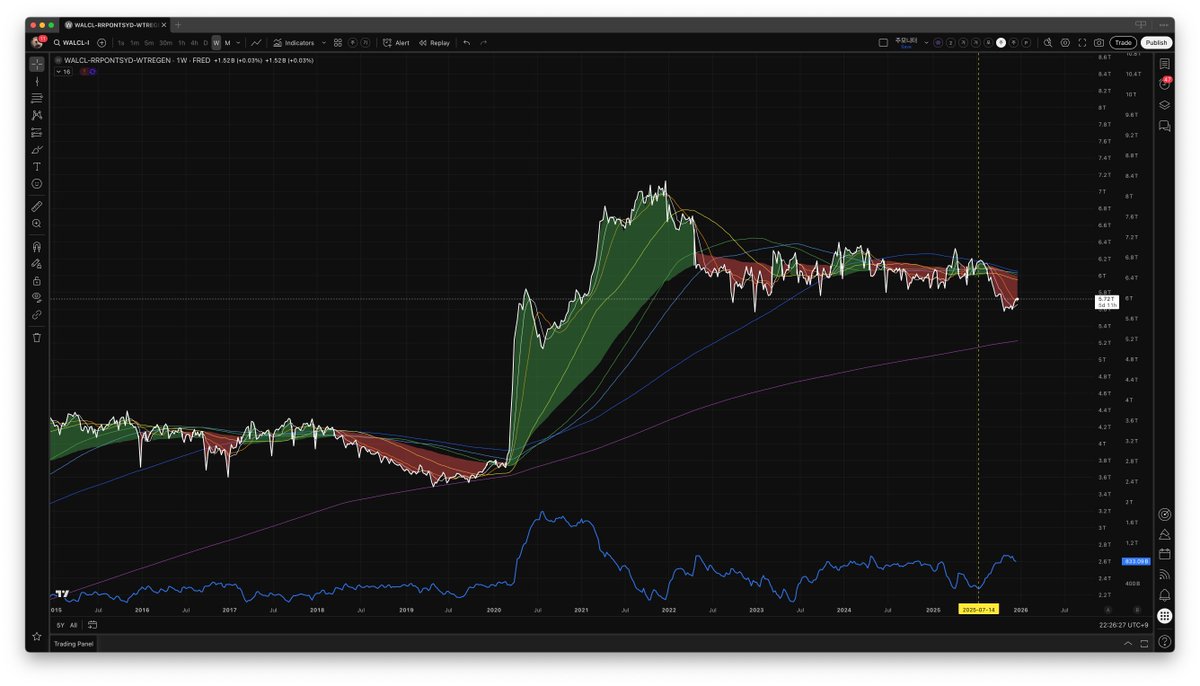This screenshot has height=686, width=1200.
Task: Select the 1m time interval
Action: click(135, 43)
